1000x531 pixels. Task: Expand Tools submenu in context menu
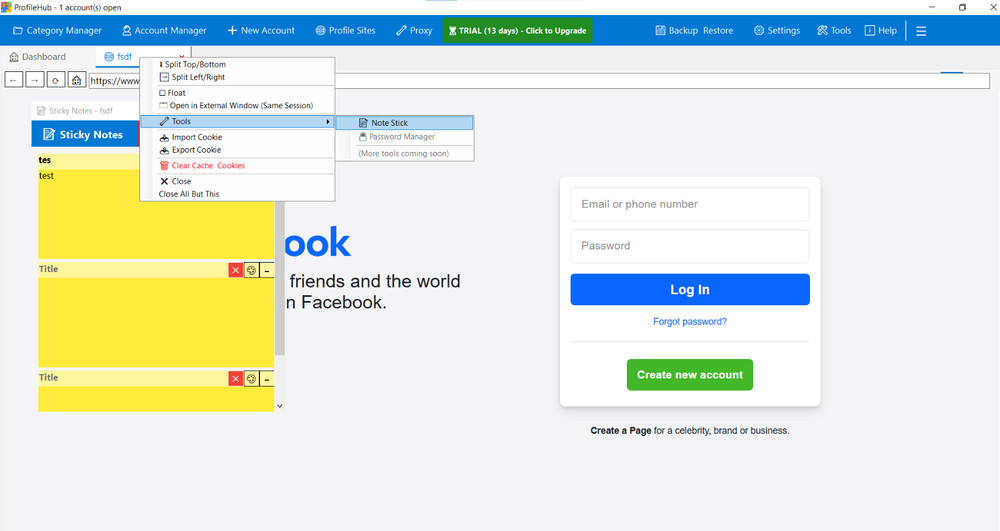pos(237,121)
